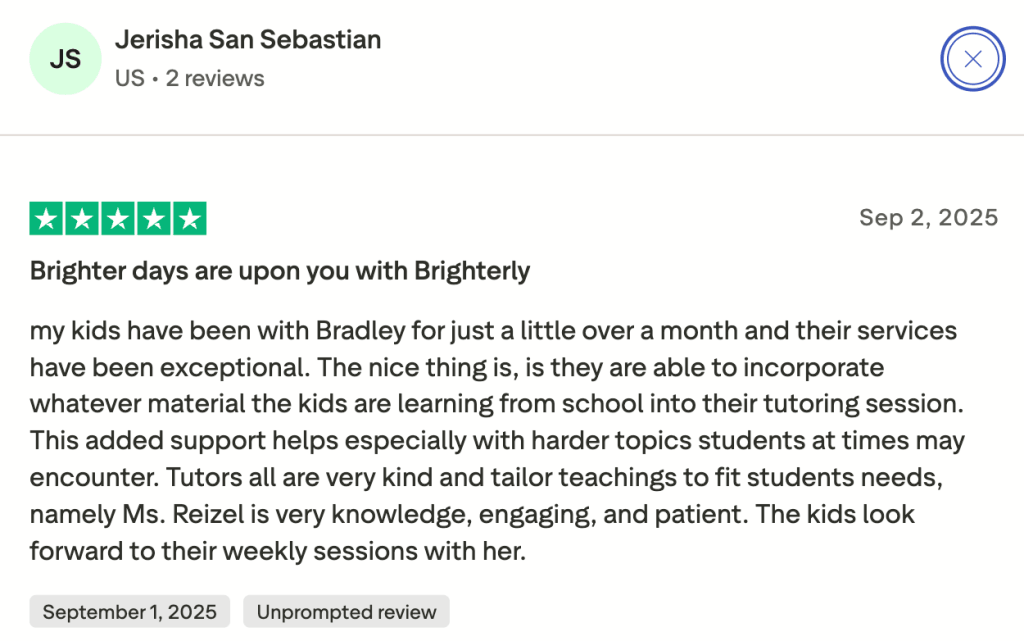Select the full five-star rating strip
This screenshot has height=641, width=1024.
[118, 217]
